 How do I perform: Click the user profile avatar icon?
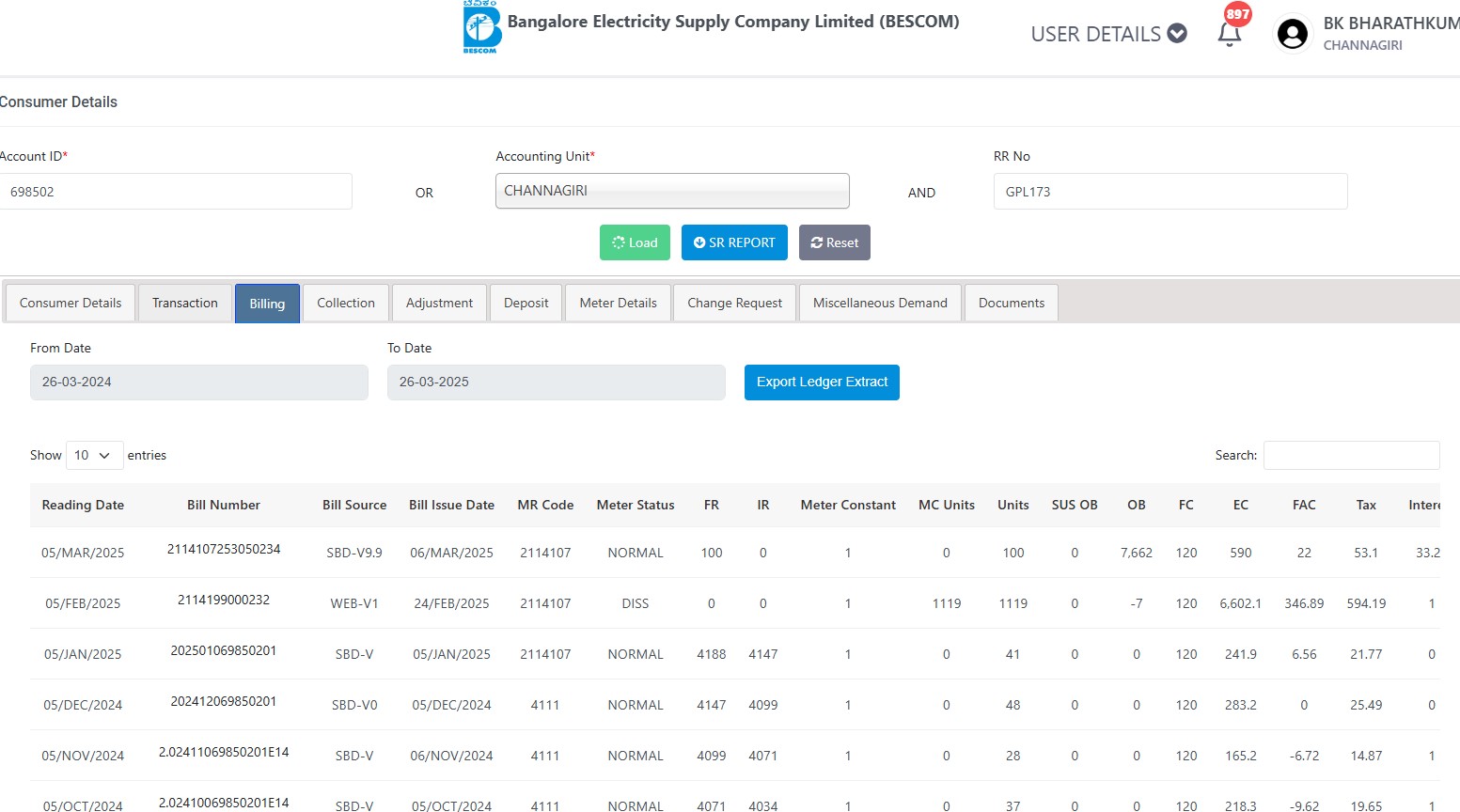point(1293,35)
